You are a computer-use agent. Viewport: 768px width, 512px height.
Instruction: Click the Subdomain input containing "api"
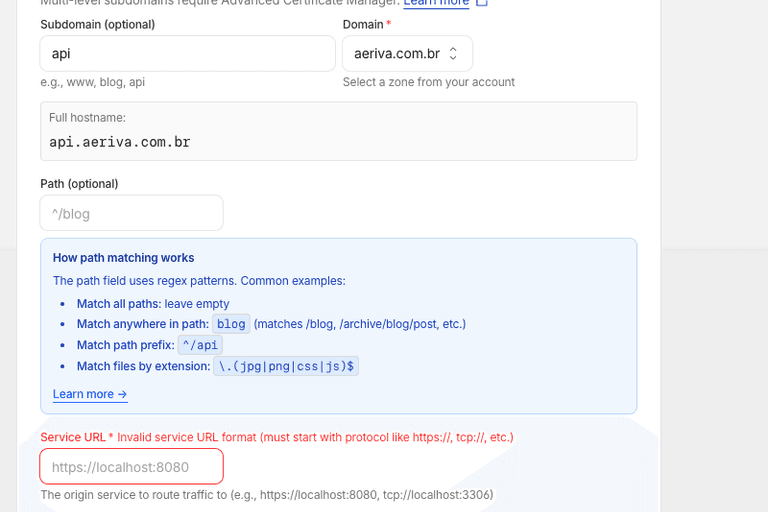(x=188, y=53)
